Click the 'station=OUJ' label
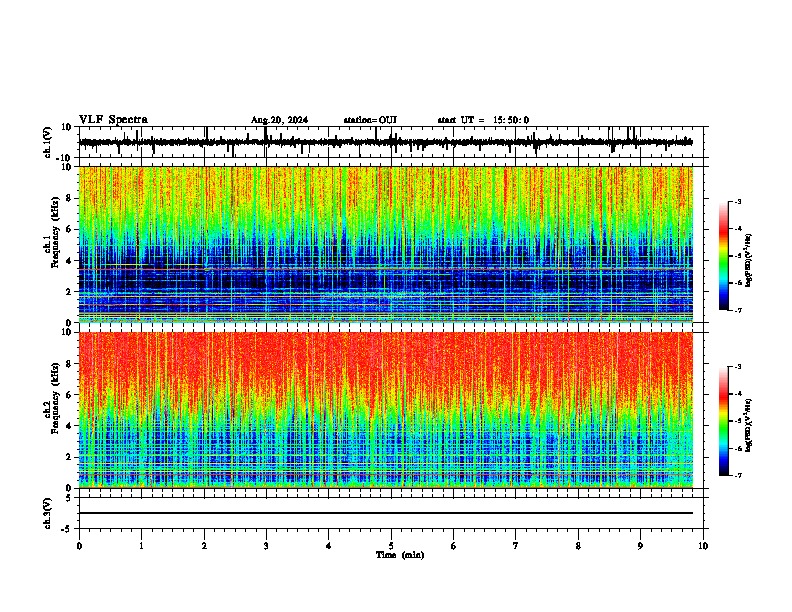Image resolution: width=792 pixels, height=612 pixels. tap(370, 120)
